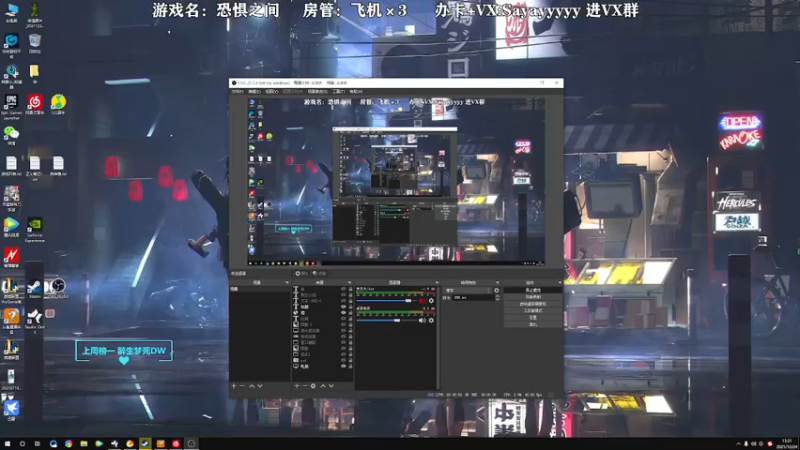800x450 pixels.
Task: Click the 停止推流 button
Action: (x=533, y=290)
